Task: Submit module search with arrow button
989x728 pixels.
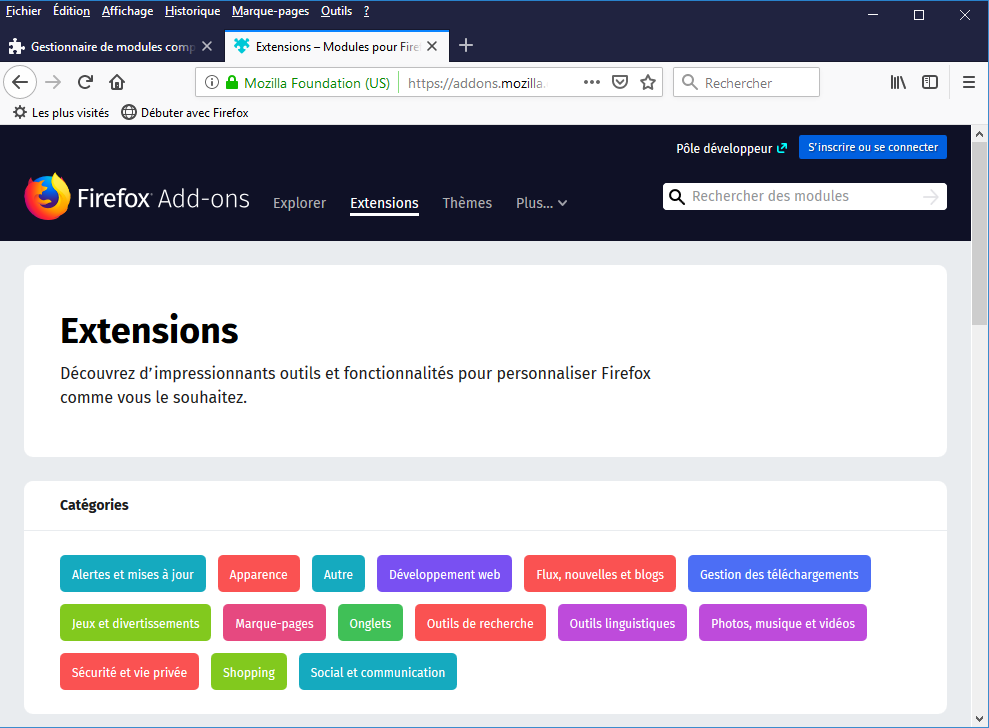Action: pyautogui.click(x=930, y=197)
